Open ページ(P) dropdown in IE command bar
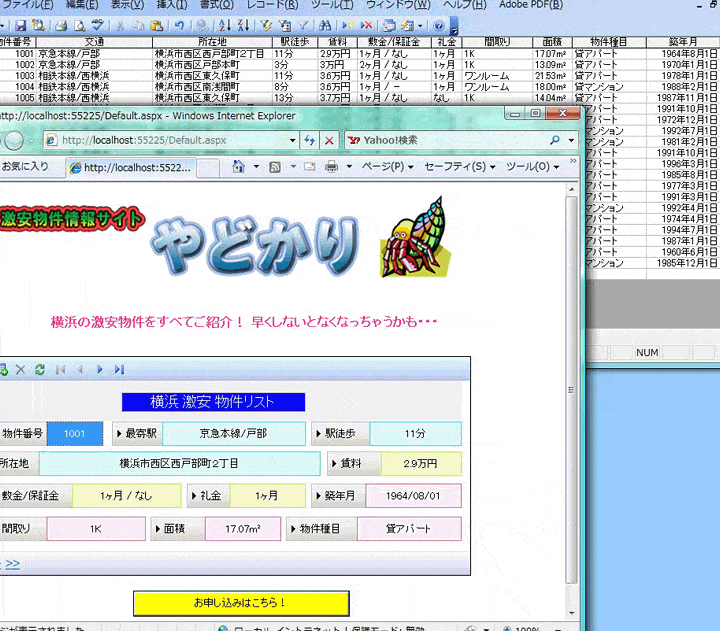Viewport: 720px width, 631px height. pos(388,166)
